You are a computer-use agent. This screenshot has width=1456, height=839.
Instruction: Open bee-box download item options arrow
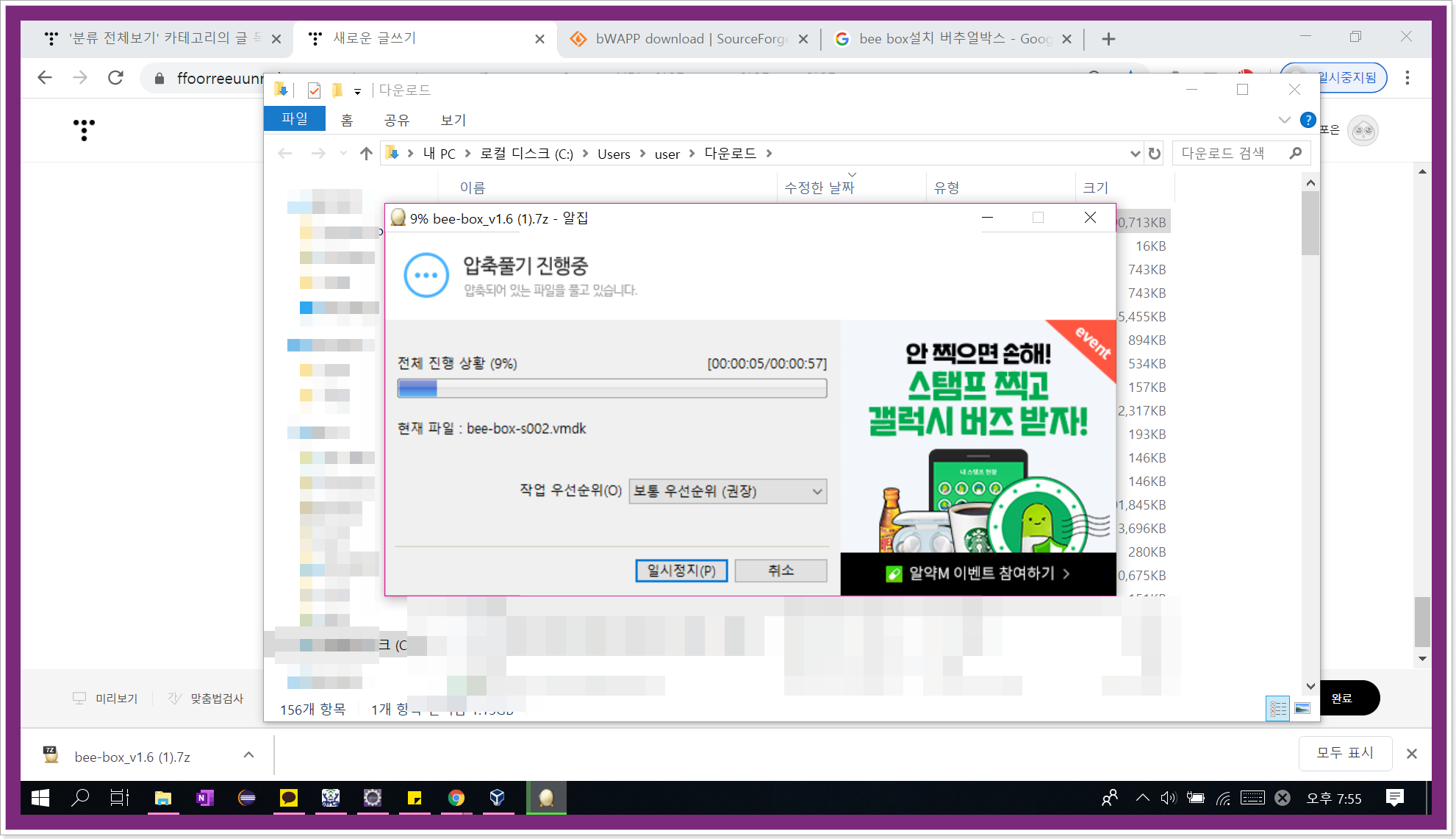pyautogui.click(x=248, y=755)
